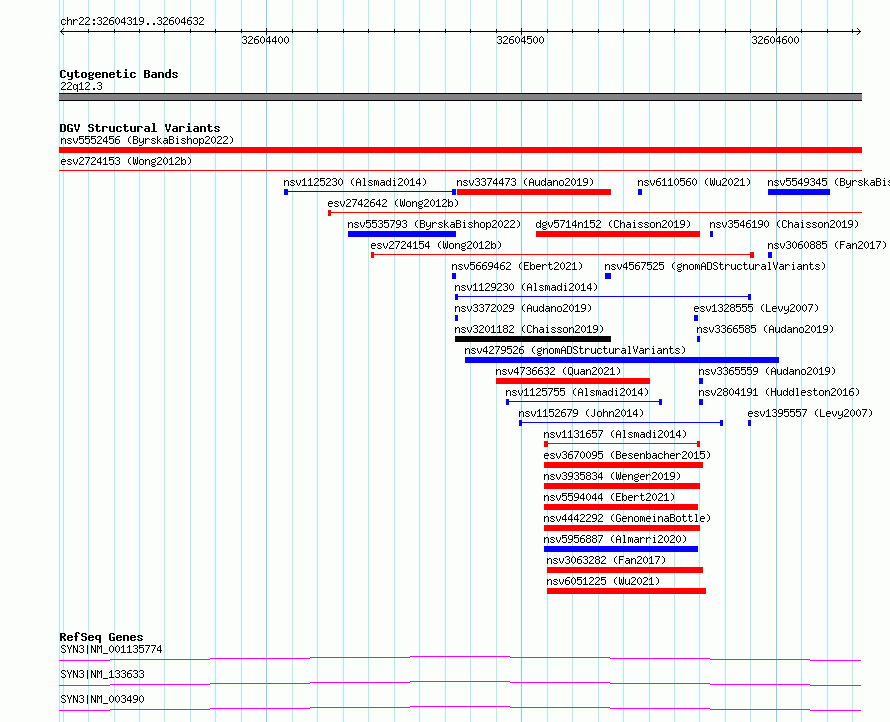Click the RefSeq Genes track title

tap(101, 637)
